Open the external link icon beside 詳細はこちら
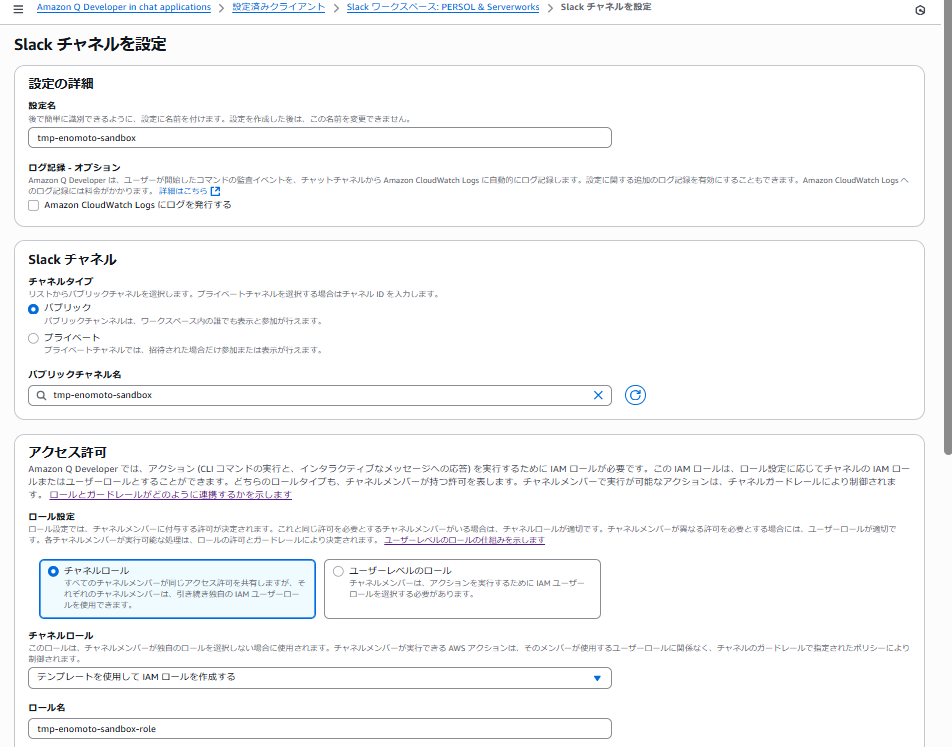The width and height of the screenshot is (952, 747). pyautogui.click(x=216, y=191)
